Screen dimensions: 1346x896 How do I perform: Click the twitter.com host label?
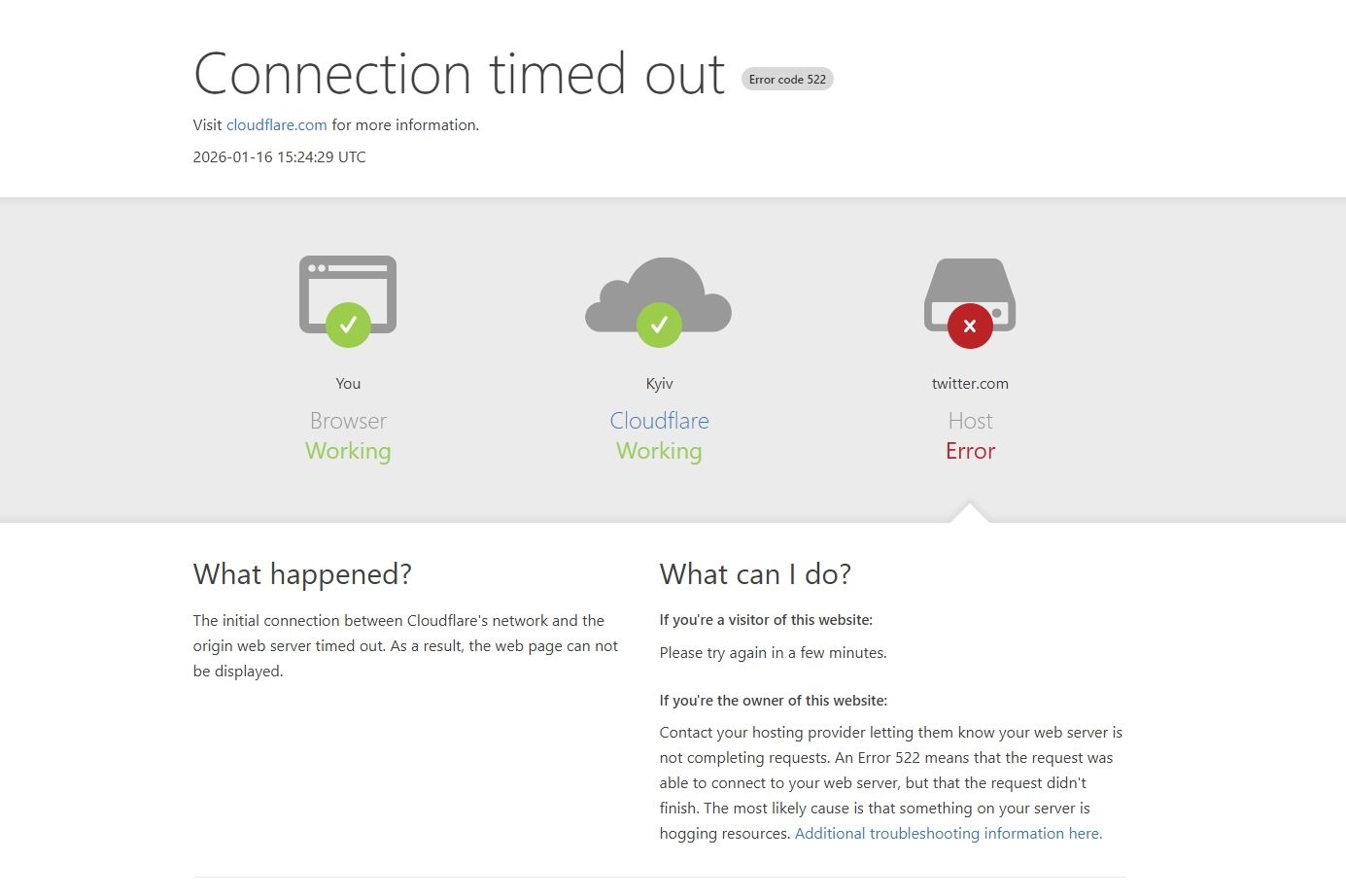click(970, 384)
